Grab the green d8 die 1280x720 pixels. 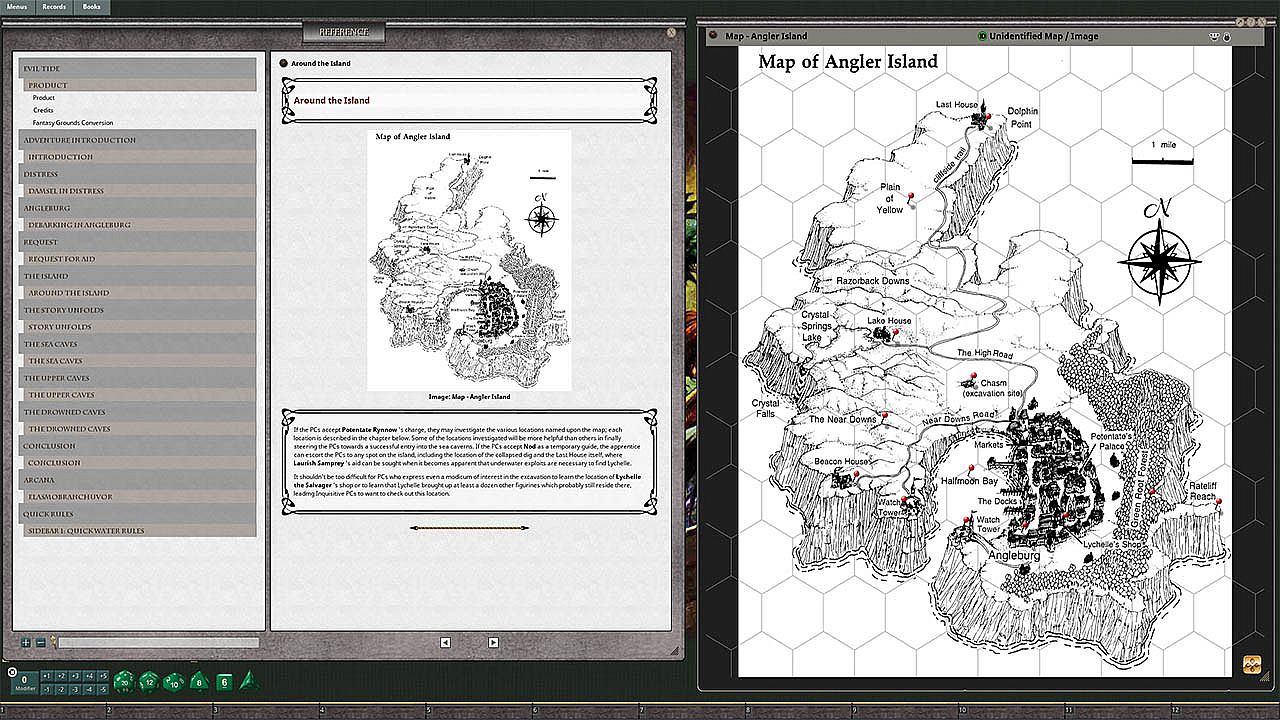198,682
